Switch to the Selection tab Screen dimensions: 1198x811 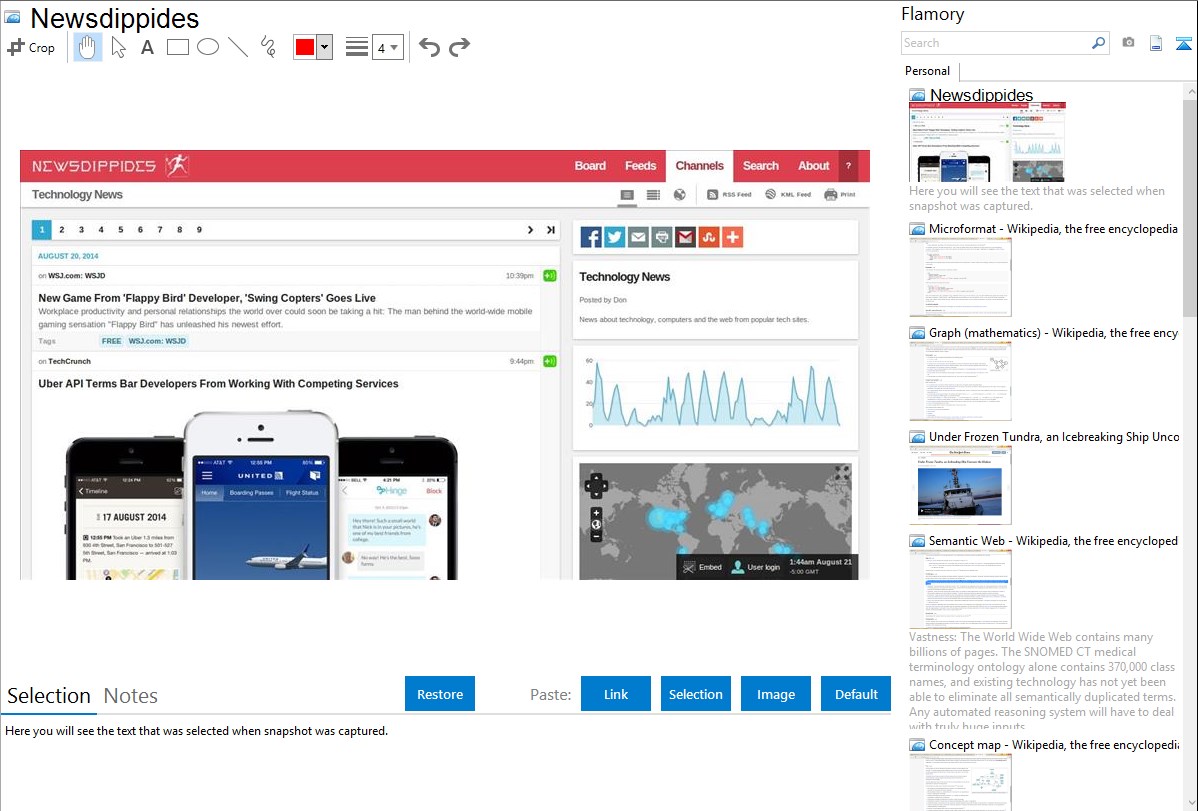click(49, 696)
